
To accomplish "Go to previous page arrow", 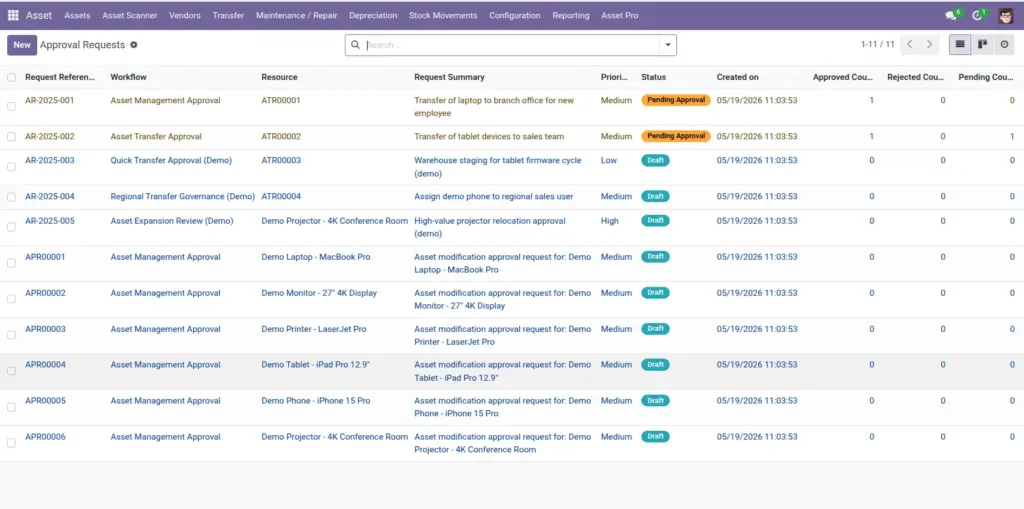I will [x=910, y=44].
